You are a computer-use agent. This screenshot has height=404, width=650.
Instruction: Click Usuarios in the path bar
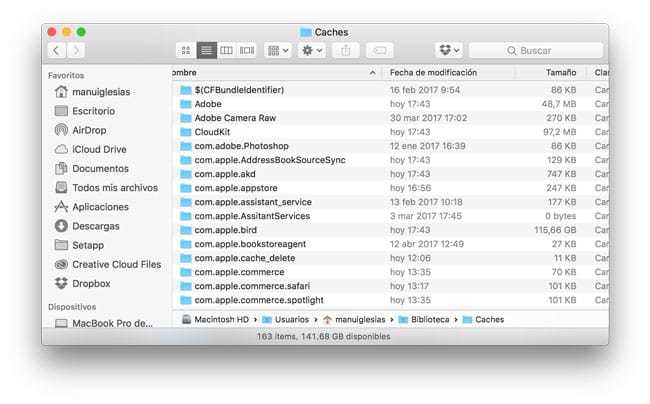286,319
